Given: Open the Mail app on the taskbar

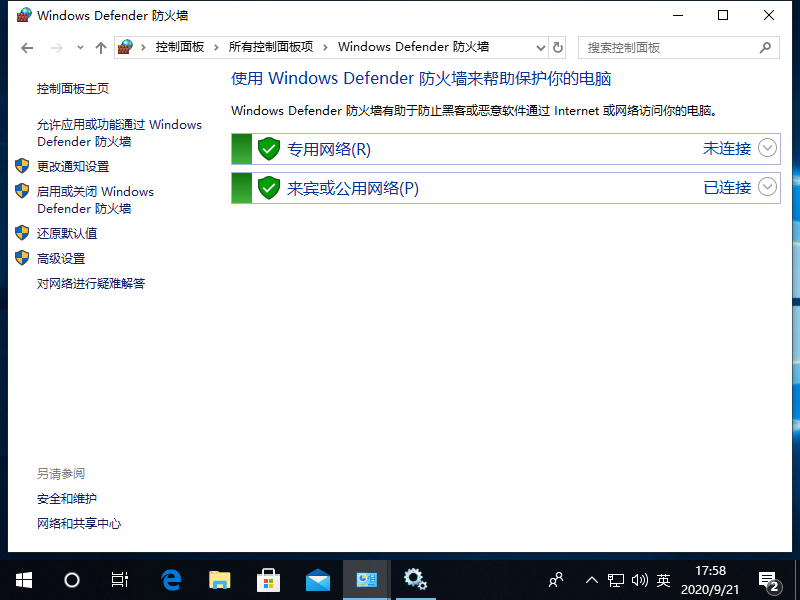Looking at the screenshot, I should (x=318, y=579).
